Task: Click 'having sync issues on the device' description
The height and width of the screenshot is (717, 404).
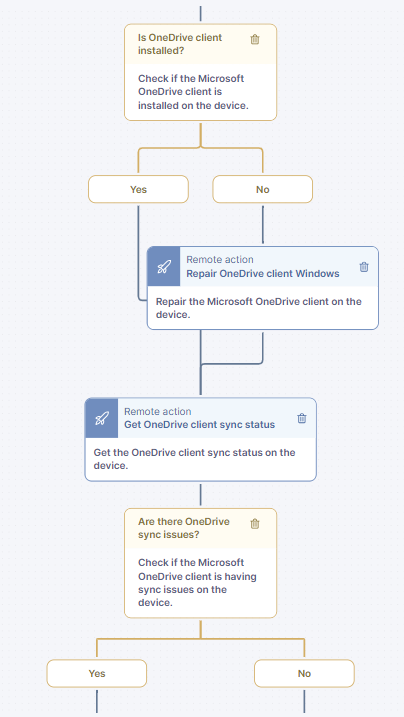Action: click(x=197, y=583)
